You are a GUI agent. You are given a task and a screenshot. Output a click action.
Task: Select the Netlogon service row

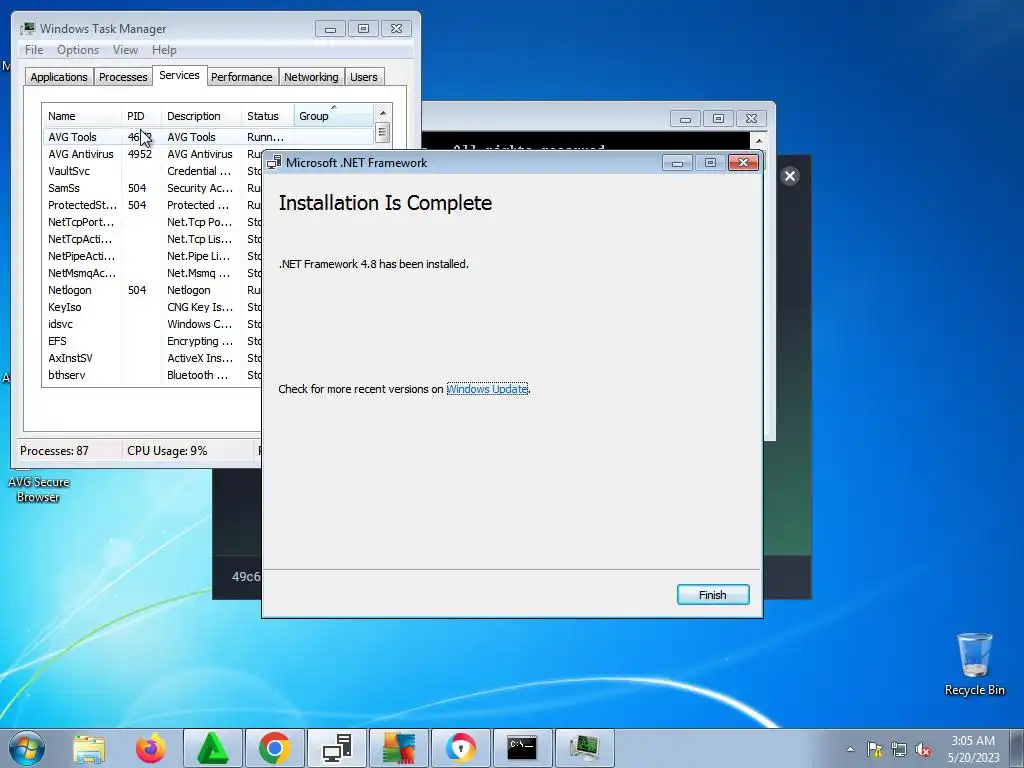tap(152, 290)
